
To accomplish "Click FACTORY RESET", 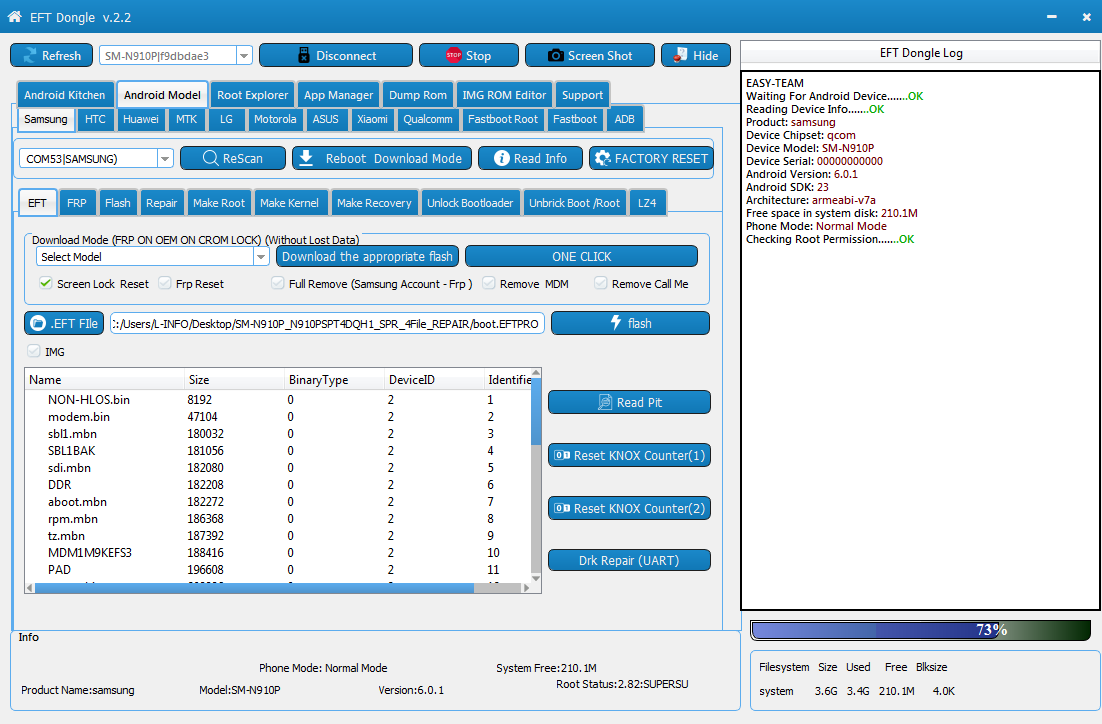I will coord(652,158).
